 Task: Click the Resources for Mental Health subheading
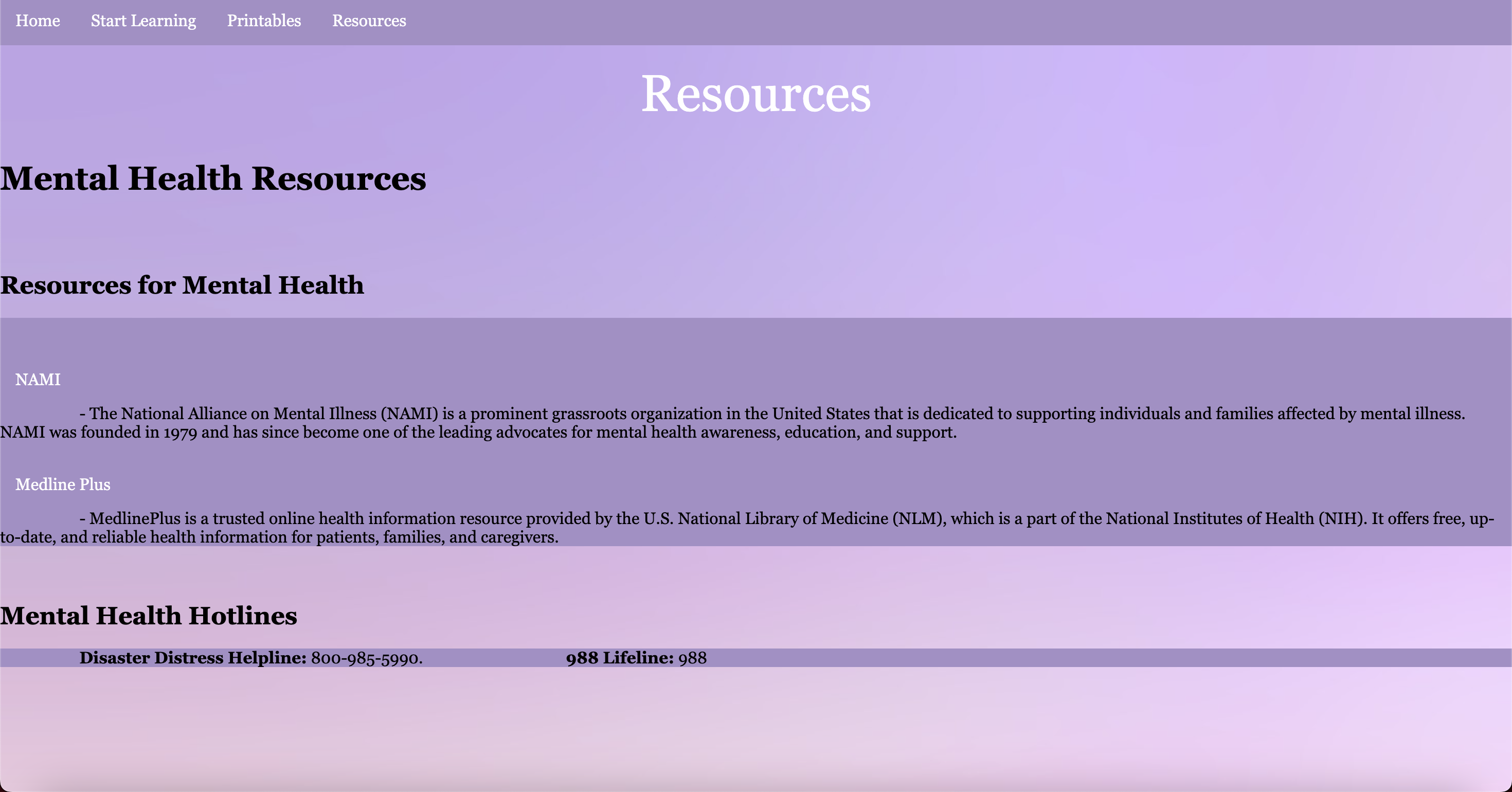point(182,285)
